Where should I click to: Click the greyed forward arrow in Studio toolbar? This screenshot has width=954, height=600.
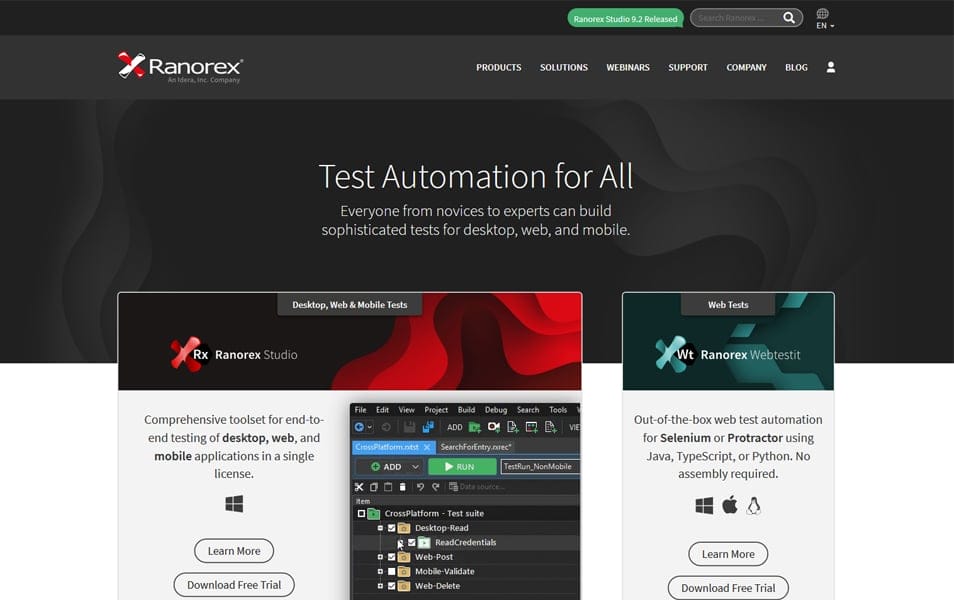(386, 427)
